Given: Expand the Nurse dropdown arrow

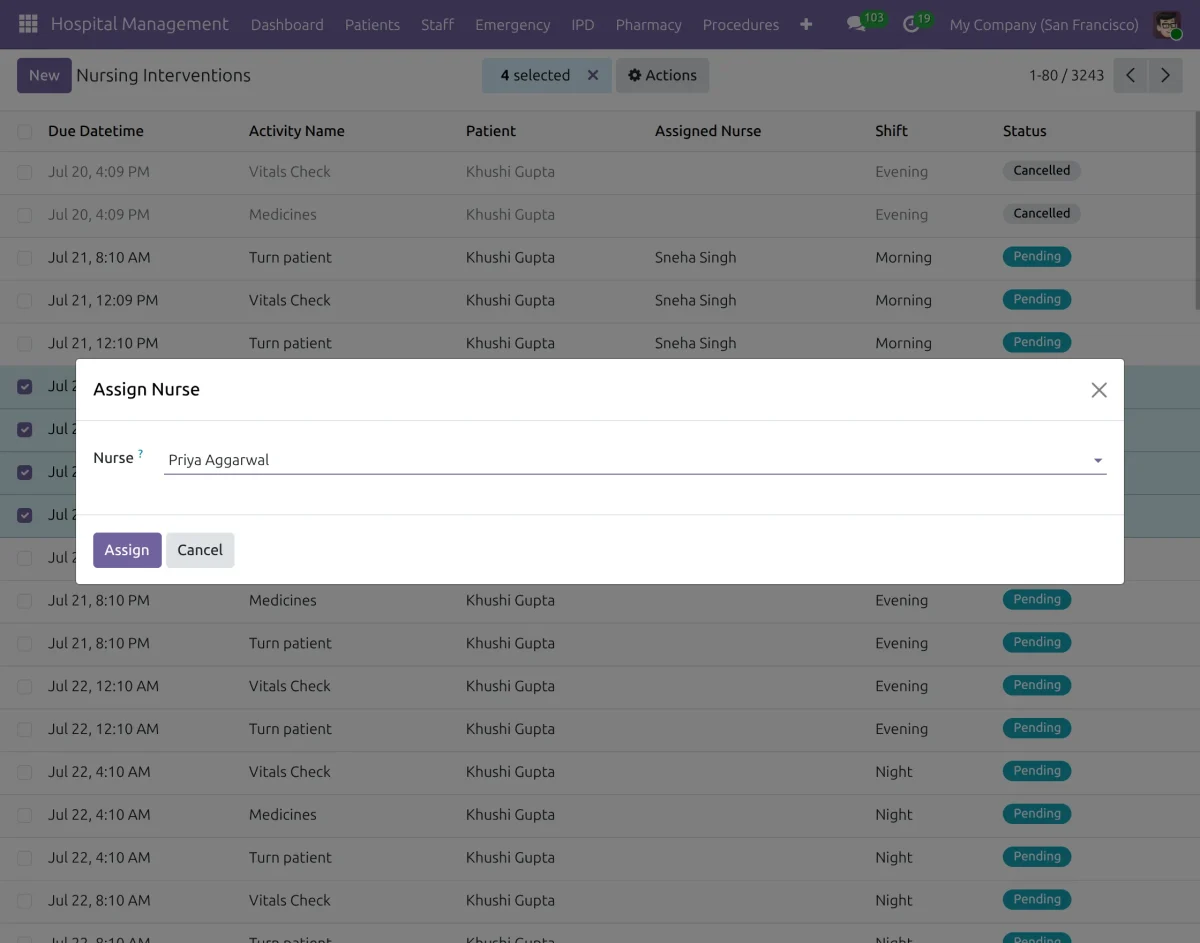Looking at the screenshot, I should tap(1098, 461).
